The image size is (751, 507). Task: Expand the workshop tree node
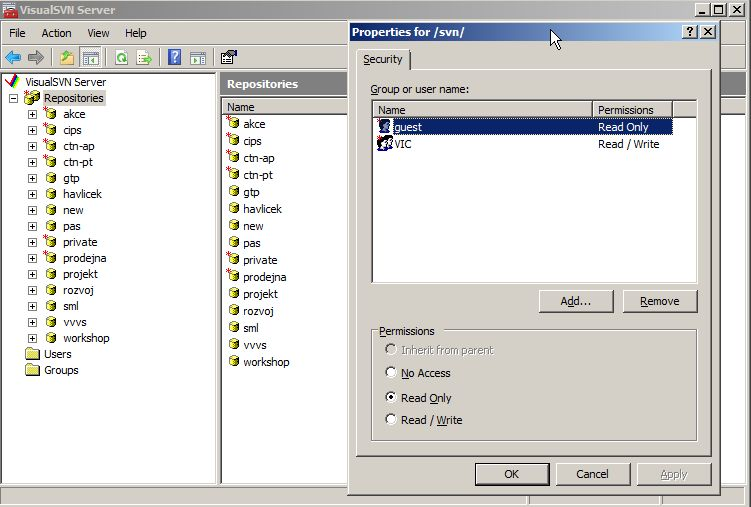click(x=32, y=338)
